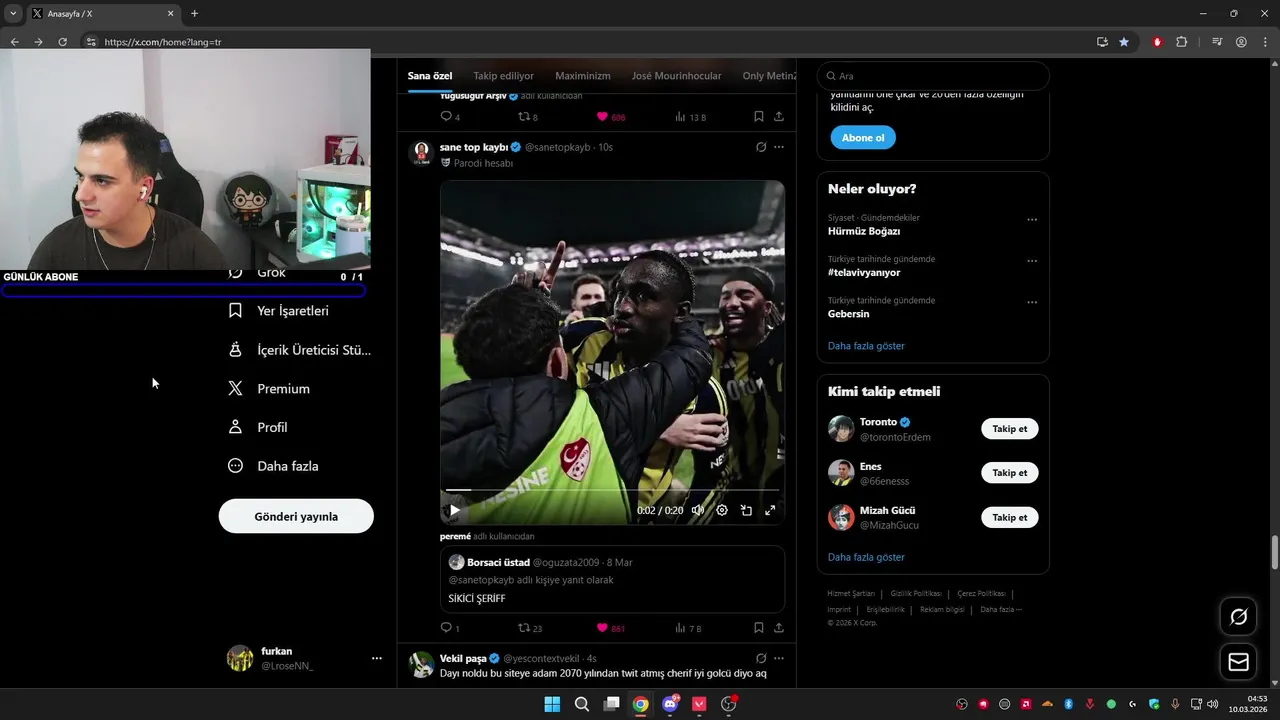This screenshot has width=1280, height=720.
Task: Open video settings gear
Action: pyautogui.click(x=722, y=510)
